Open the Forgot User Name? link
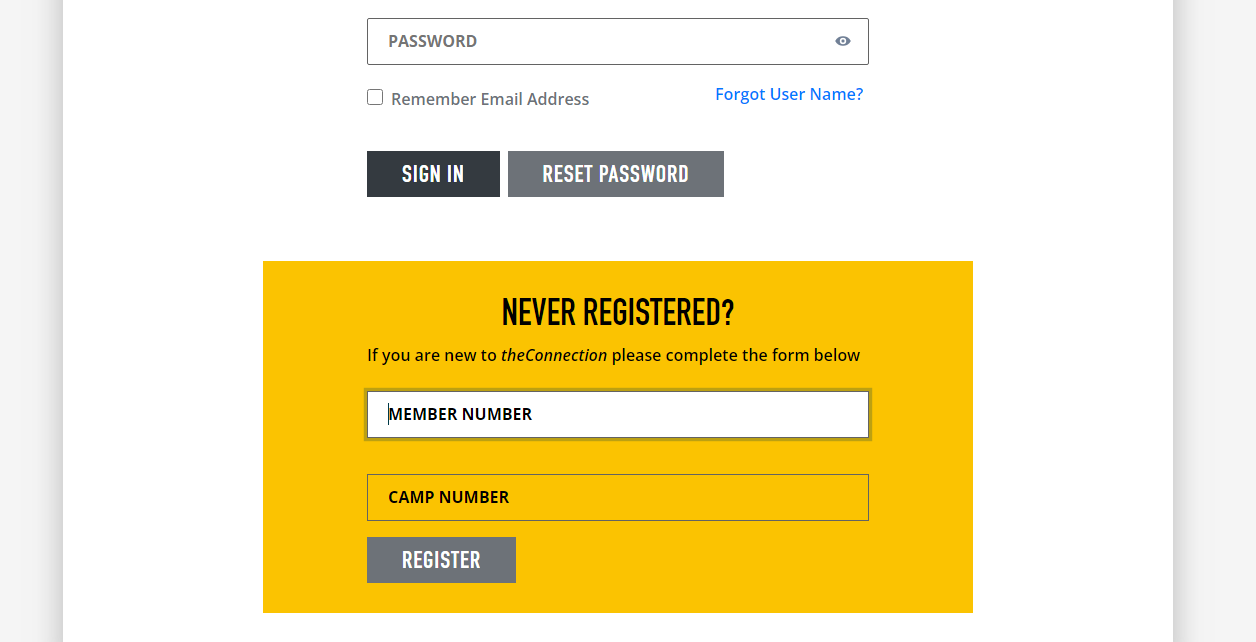Image resolution: width=1256 pixels, height=642 pixels. click(x=789, y=94)
